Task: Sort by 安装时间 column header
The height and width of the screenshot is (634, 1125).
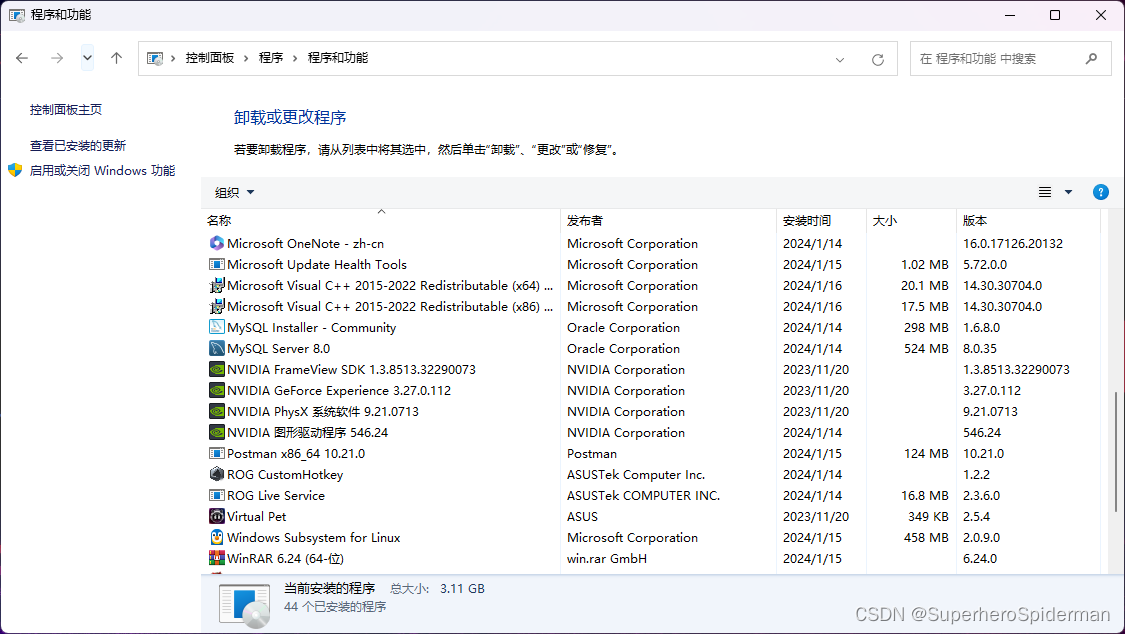Action: coord(806,221)
